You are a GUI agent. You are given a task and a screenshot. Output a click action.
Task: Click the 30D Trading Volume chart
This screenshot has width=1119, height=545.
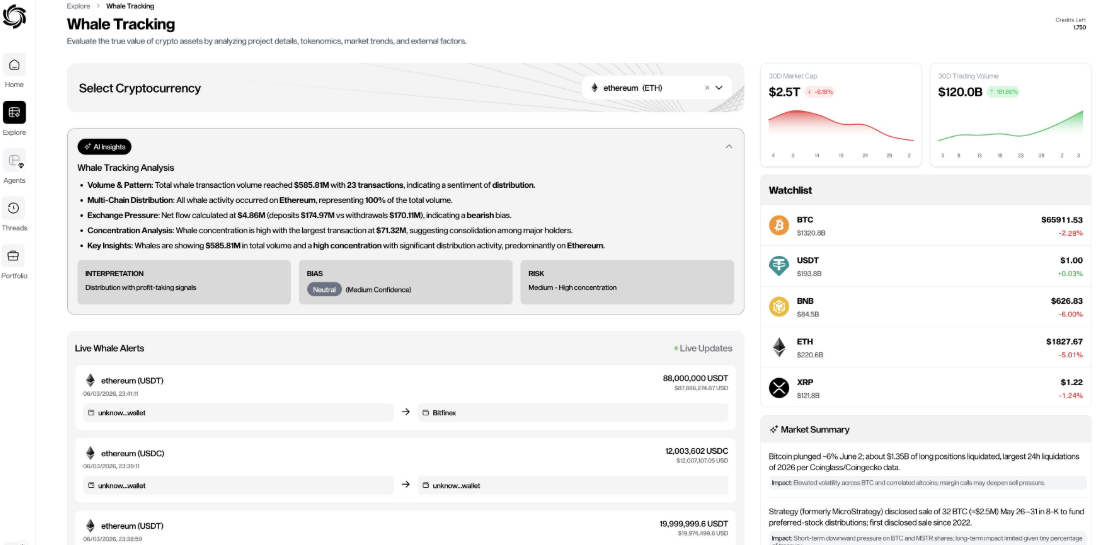click(x=1011, y=126)
